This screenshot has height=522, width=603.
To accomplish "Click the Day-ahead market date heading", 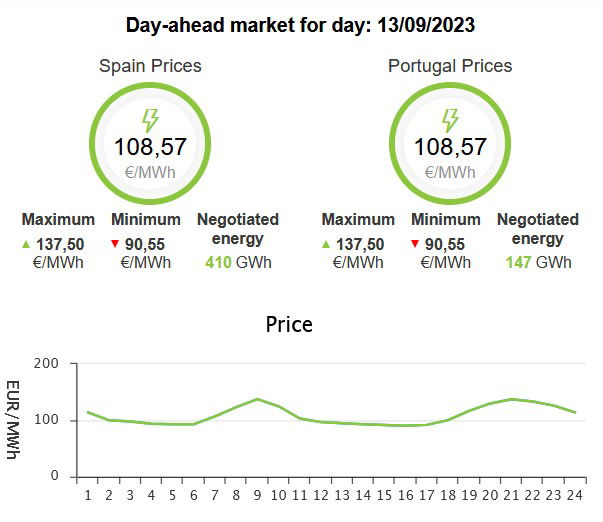I will point(300,25).
